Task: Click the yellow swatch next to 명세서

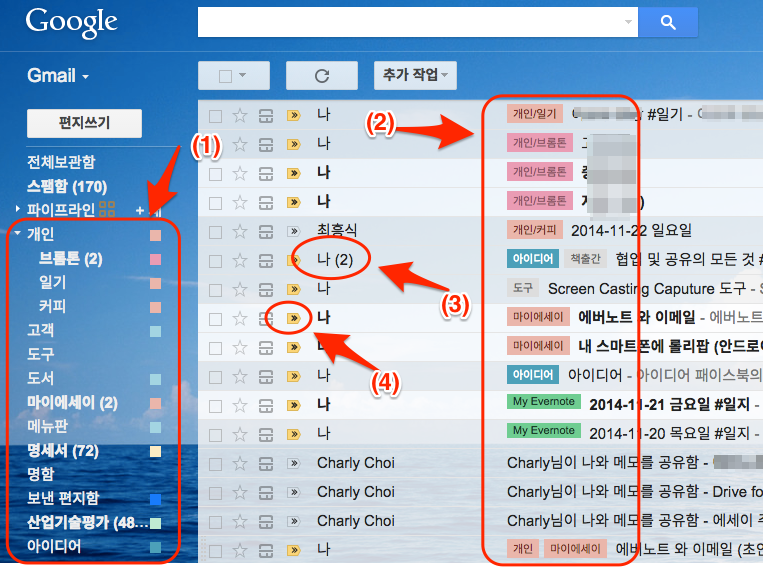Action: (155, 451)
